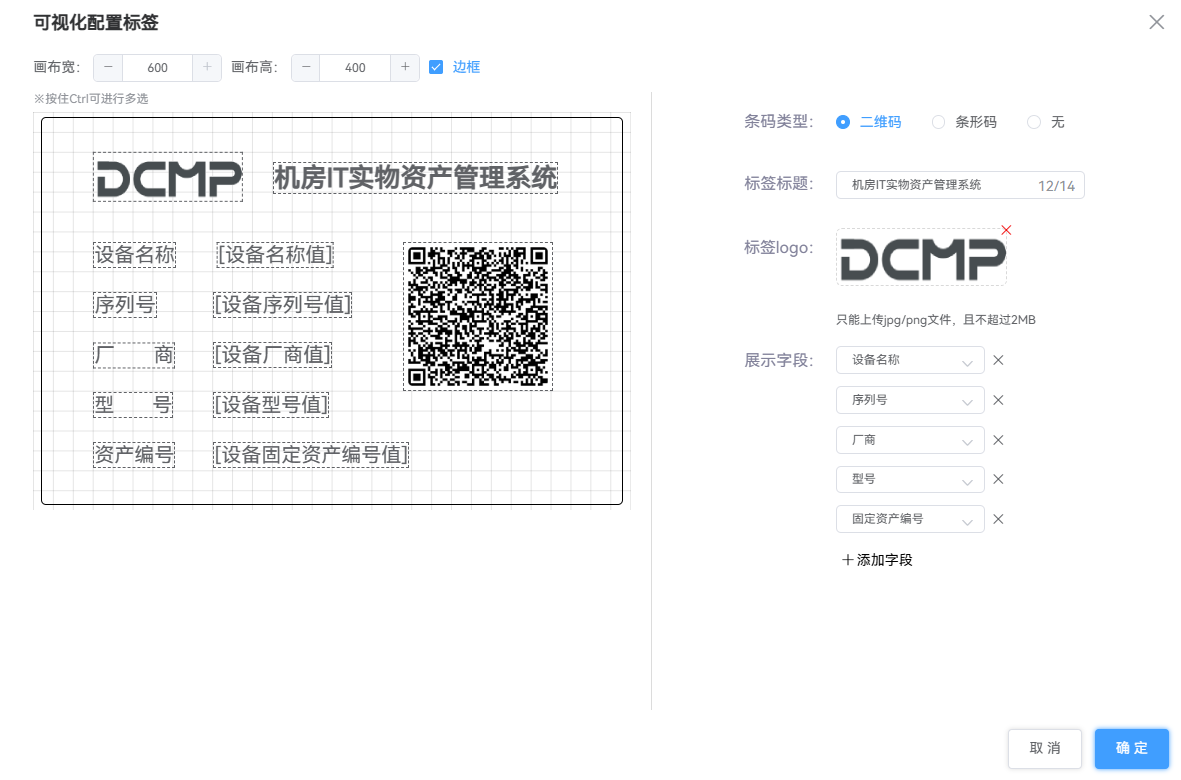1181x780 pixels.
Task: Select the QR code on canvas
Action: [x=478, y=316]
